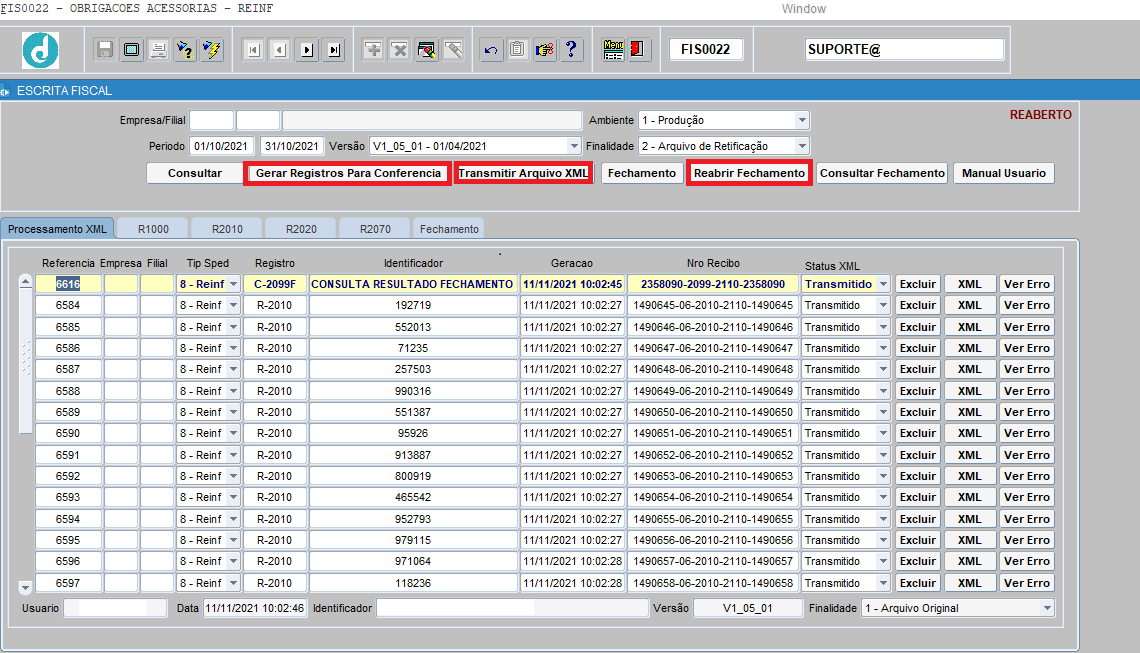Viewport: 1140px width, 653px height.
Task: Open Tip Sped dropdown in row 6616
Action: pyautogui.click(x=233, y=284)
